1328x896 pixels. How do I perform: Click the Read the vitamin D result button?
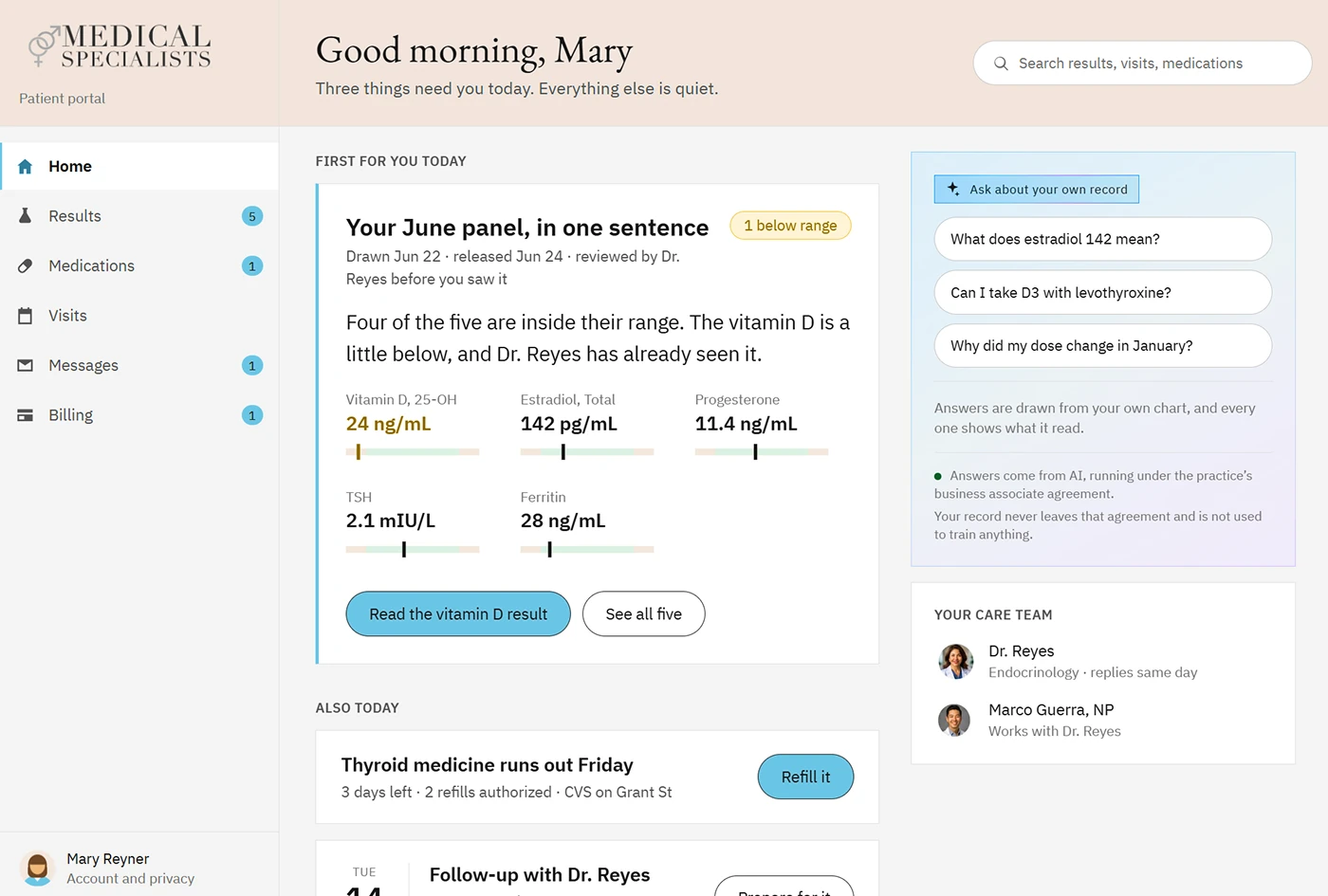[458, 613]
